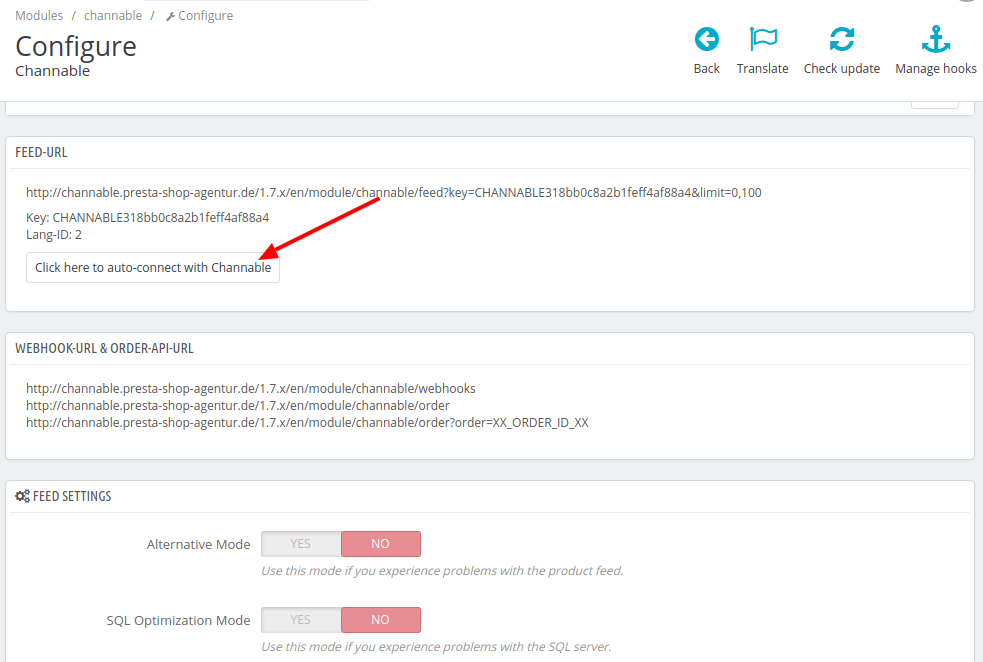Click the gears icon beside Feed Settings
The height and width of the screenshot is (662, 983).
coord(22,496)
